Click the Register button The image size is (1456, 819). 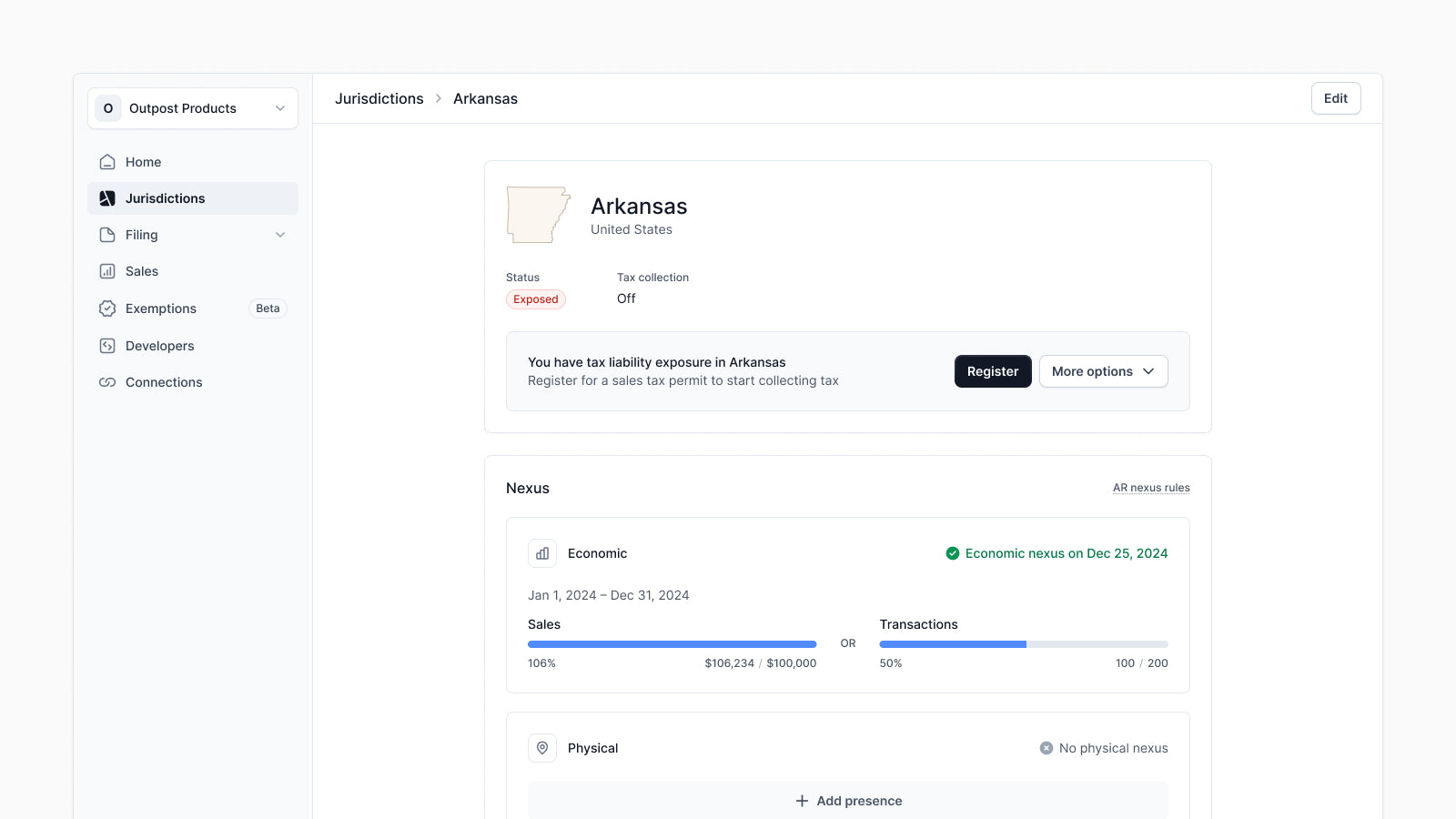point(993,371)
